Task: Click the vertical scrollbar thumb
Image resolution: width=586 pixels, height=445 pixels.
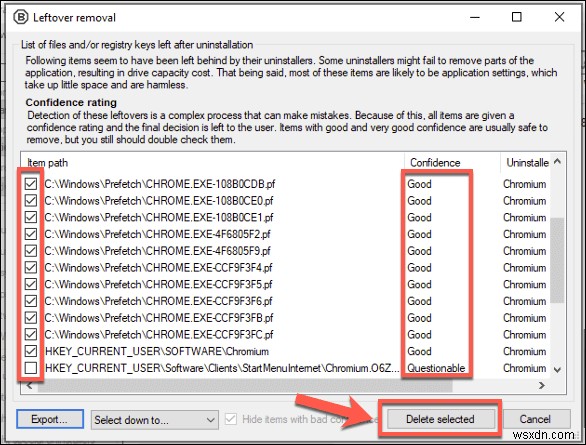Action: (x=557, y=261)
